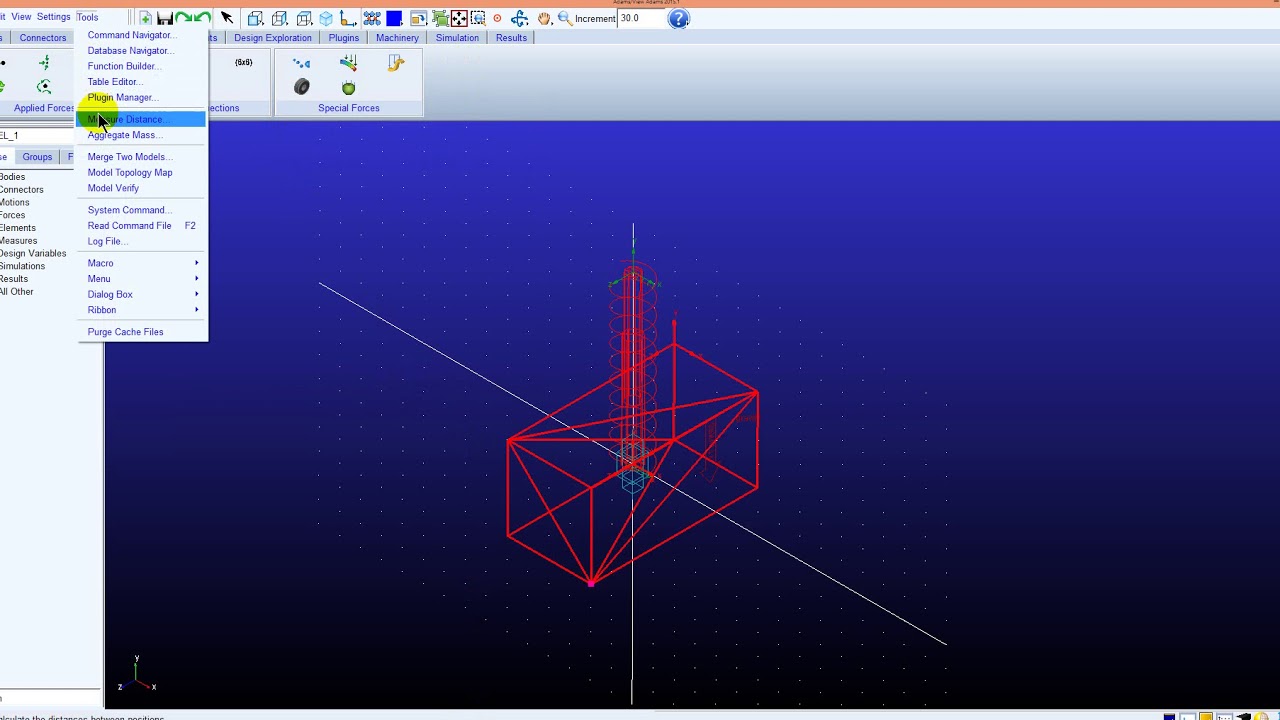Open the Machinery ribbon tab
The height and width of the screenshot is (720, 1280).
[x=398, y=38]
